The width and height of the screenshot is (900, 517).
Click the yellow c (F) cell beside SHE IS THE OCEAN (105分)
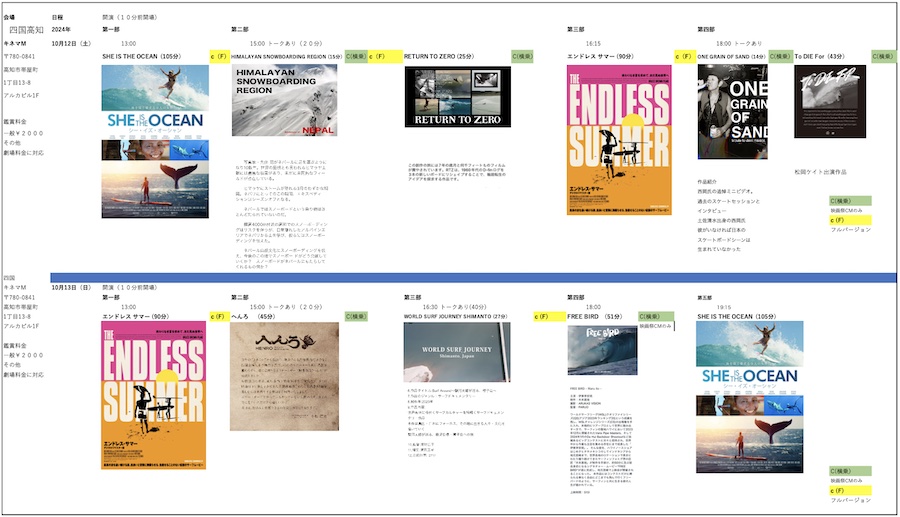coord(219,57)
